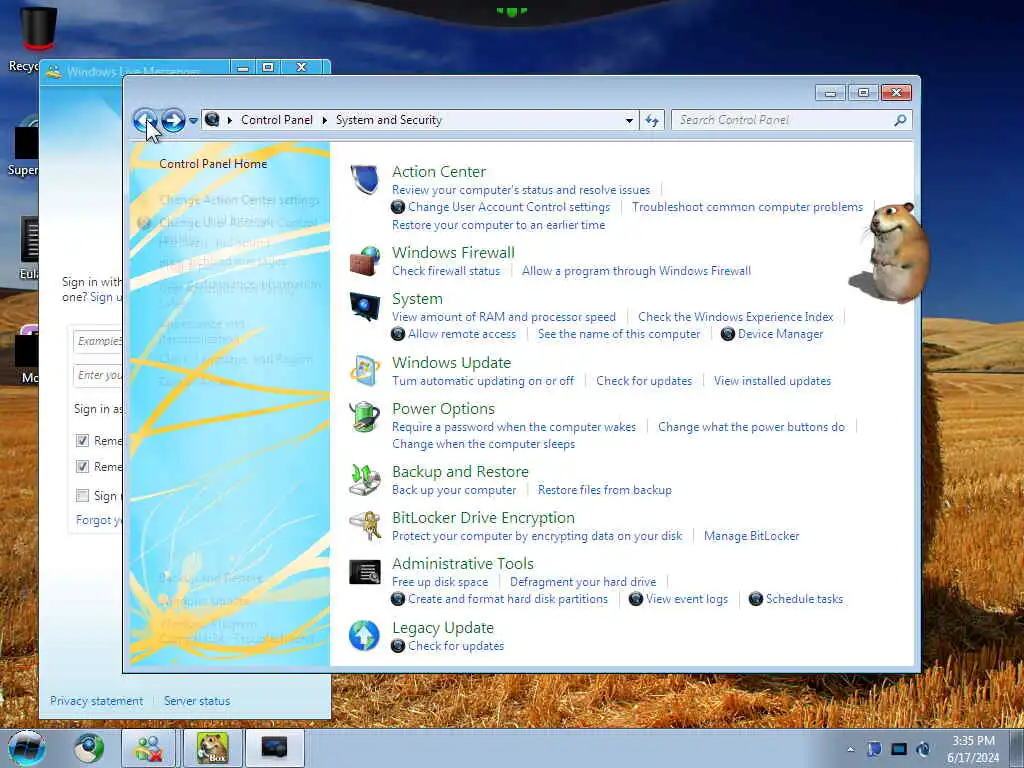Toggle second Remember checkbox in Messenger window
The image size is (1024, 768).
tap(82, 467)
